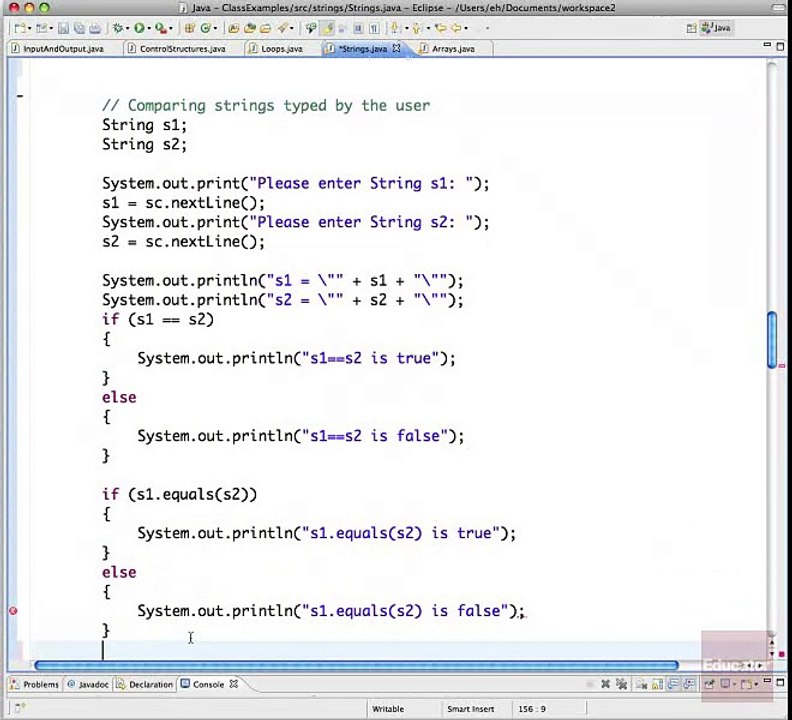Toggle Scroll Lock in Console toolbar
This screenshot has width=792, height=720.
[657, 685]
